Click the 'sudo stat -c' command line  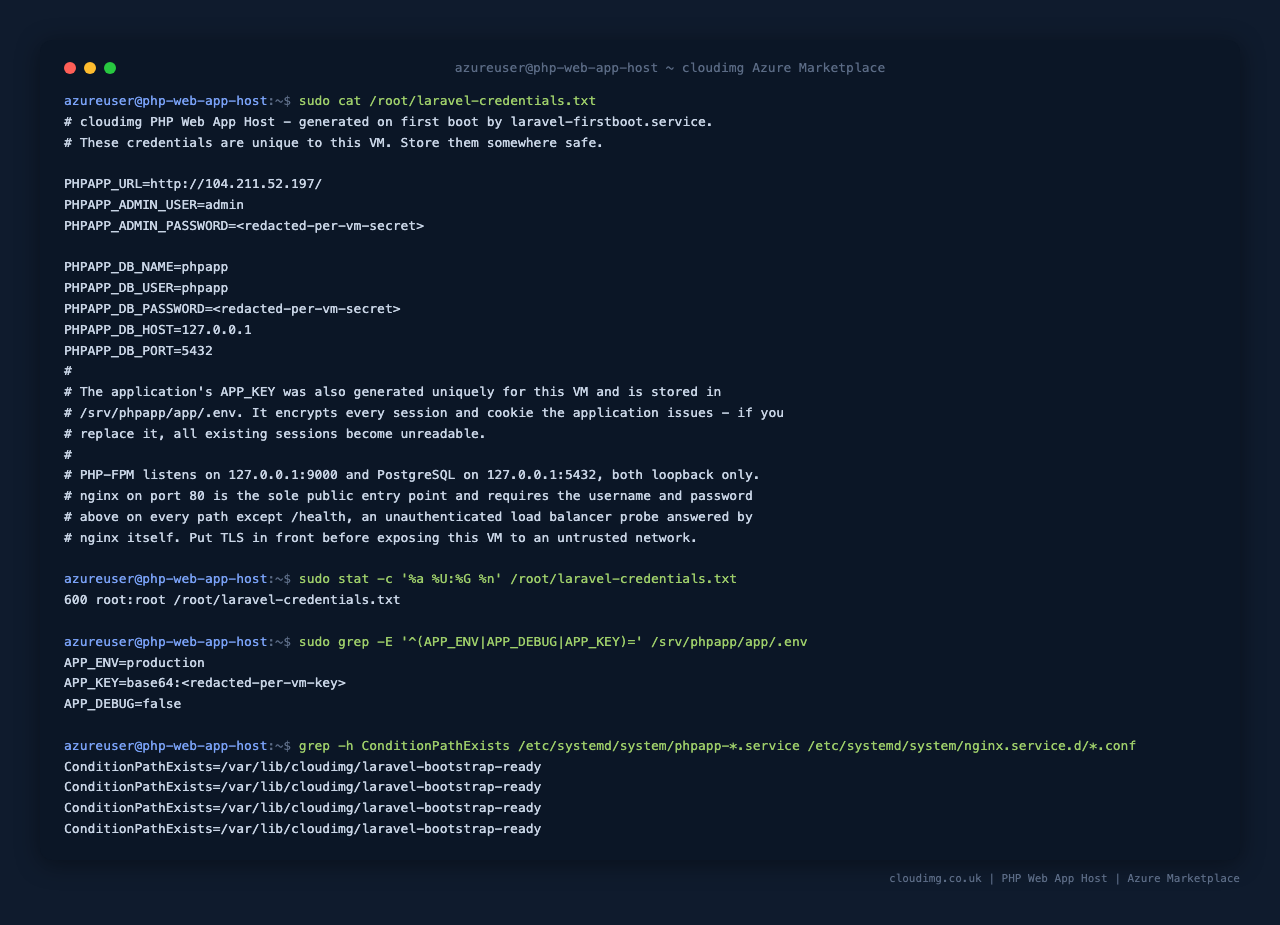pyautogui.click(x=518, y=579)
